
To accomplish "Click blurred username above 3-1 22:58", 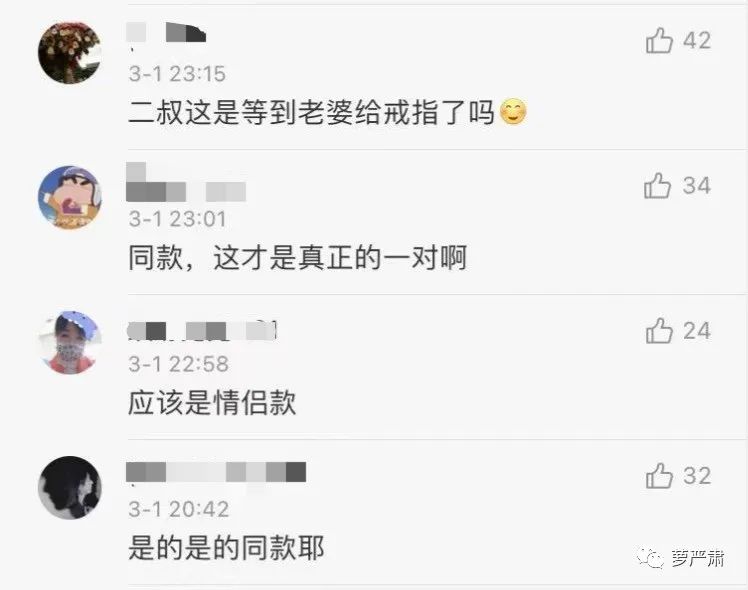I will tap(202, 331).
